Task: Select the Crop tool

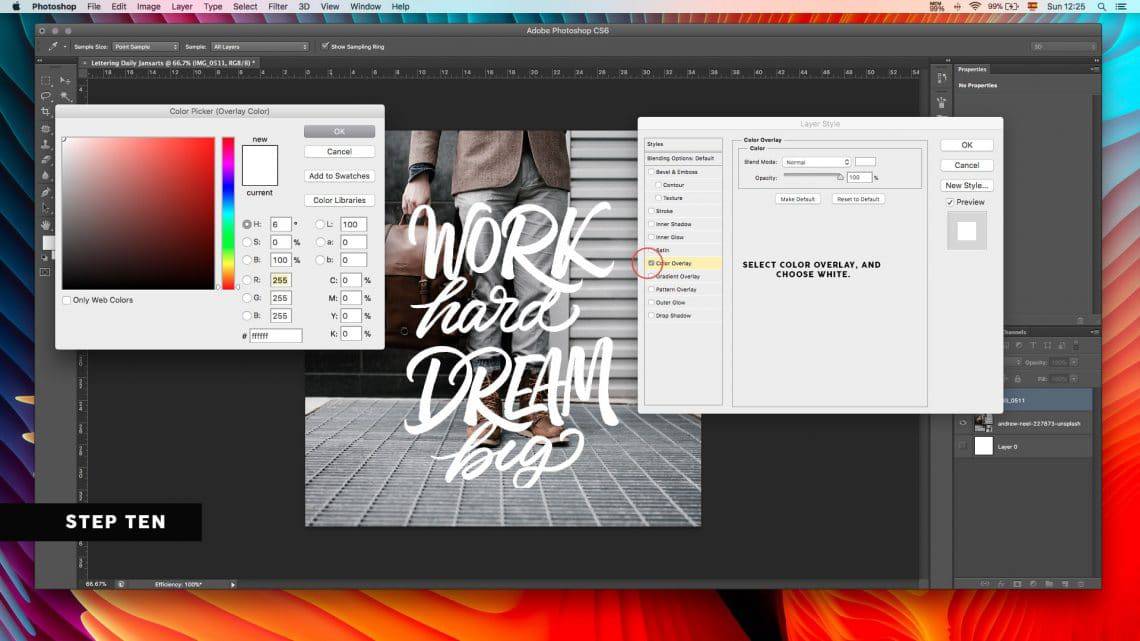Action: 46,112
